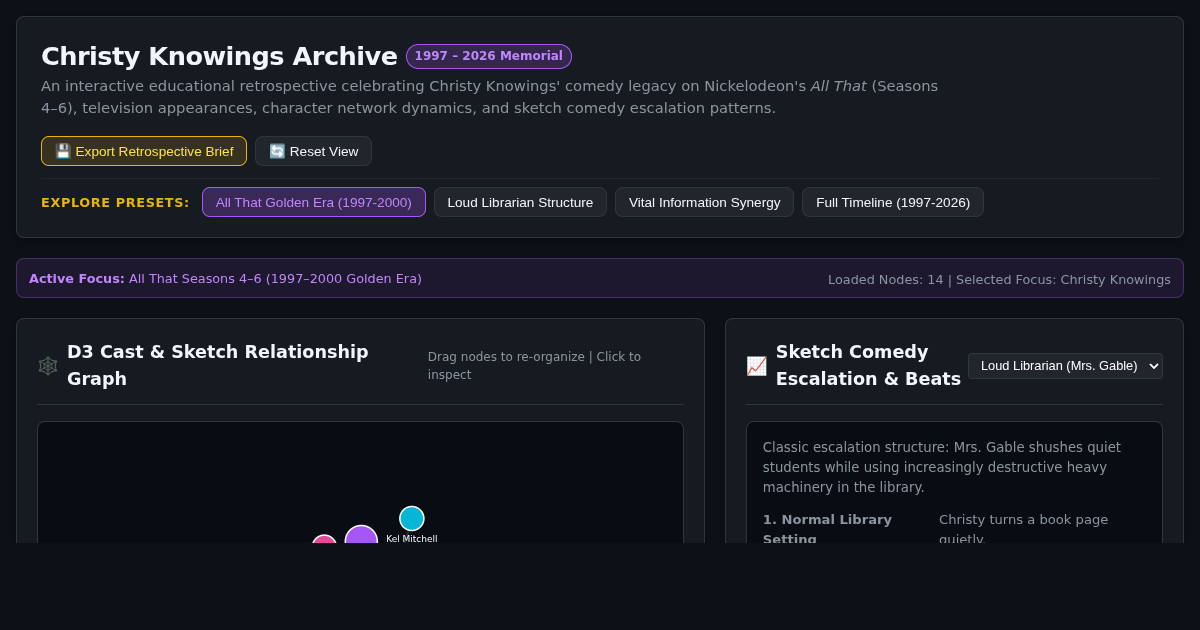This screenshot has height=630, width=1200.
Task: Click the Christy Knowings Archive heading
Action: click(x=219, y=56)
